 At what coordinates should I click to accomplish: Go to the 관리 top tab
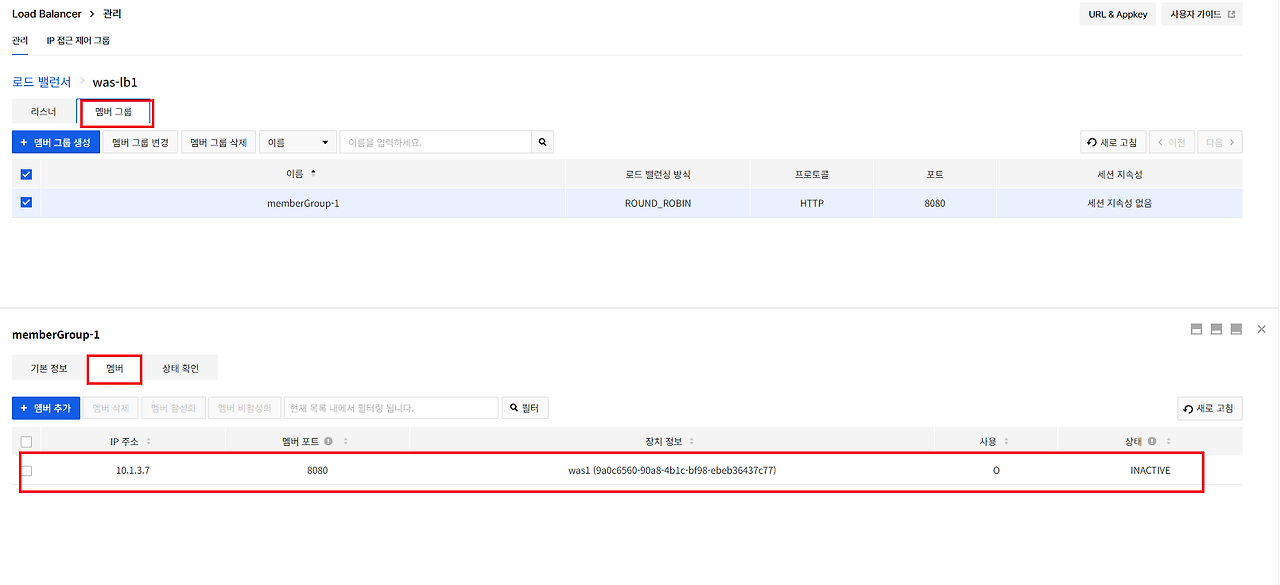20,41
